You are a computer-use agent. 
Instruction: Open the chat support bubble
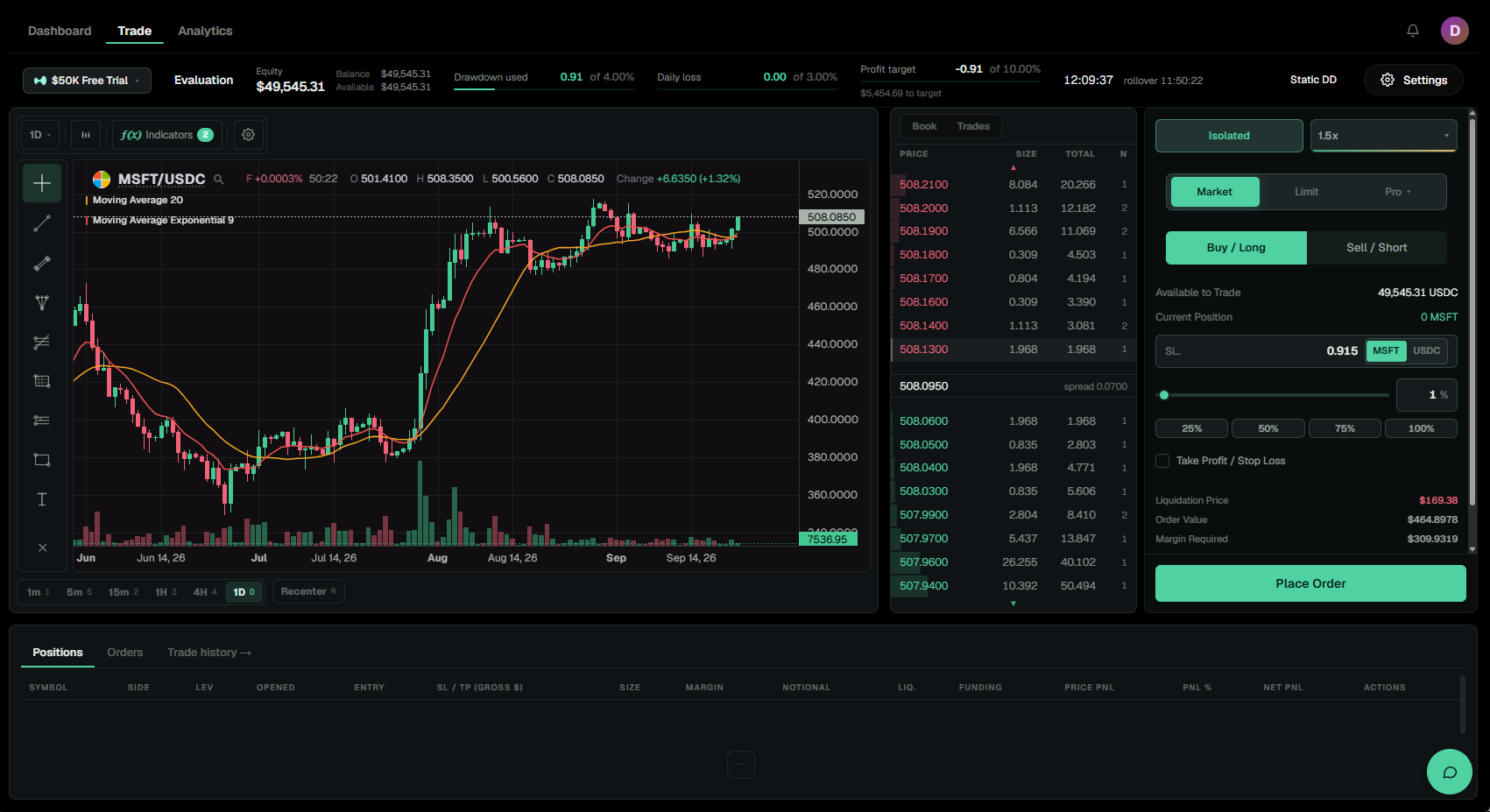tap(1450, 772)
